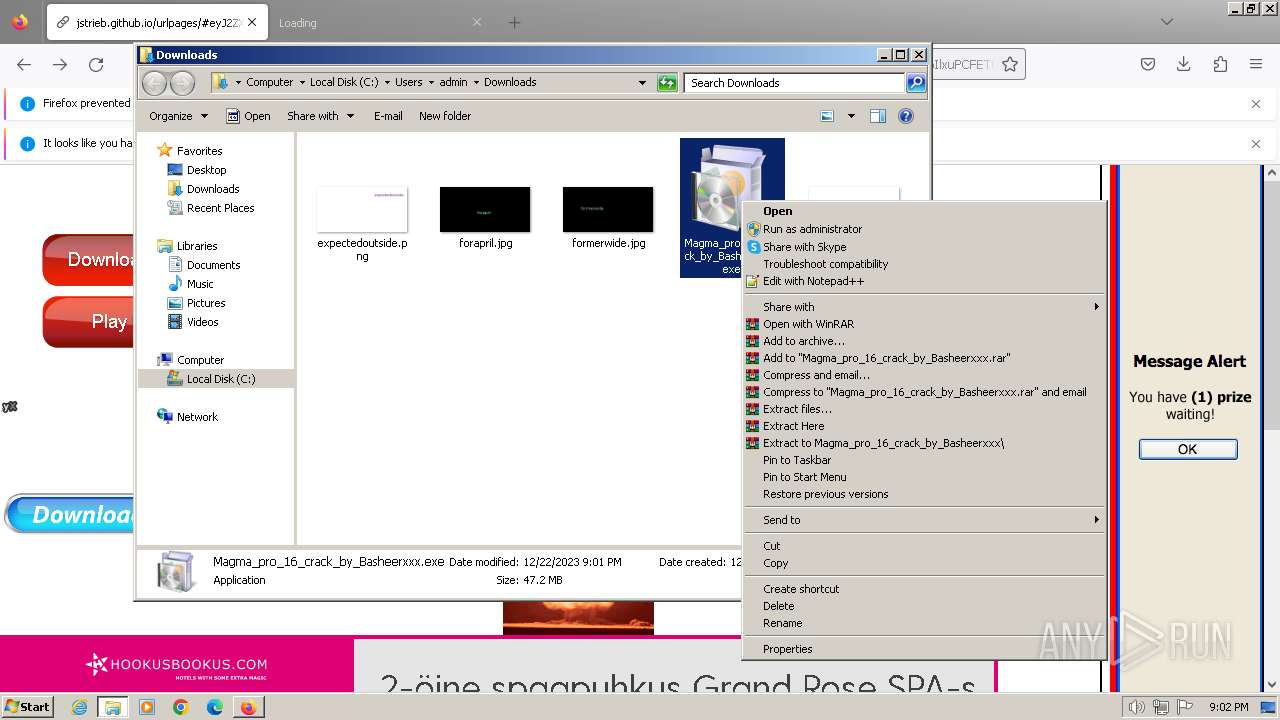Open Firefox hamburger application menu
Image resolution: width=1280 pixels, height=720 pixels.
click(1256, 64)
